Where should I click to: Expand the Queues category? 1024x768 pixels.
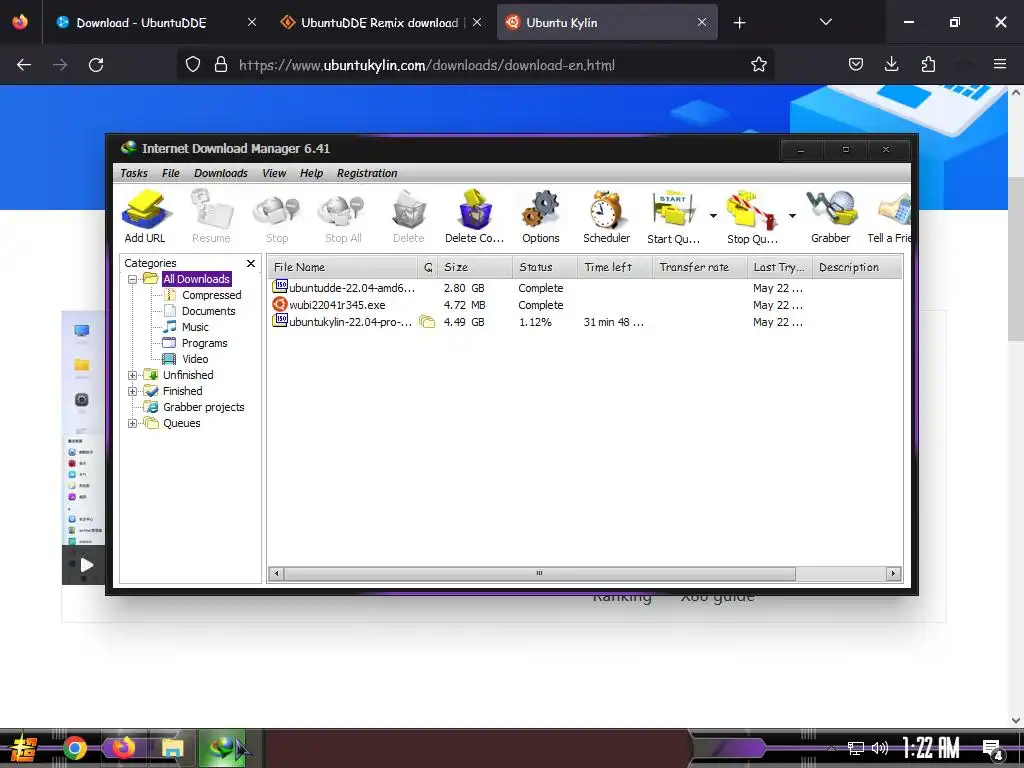(x=132, y=423)
